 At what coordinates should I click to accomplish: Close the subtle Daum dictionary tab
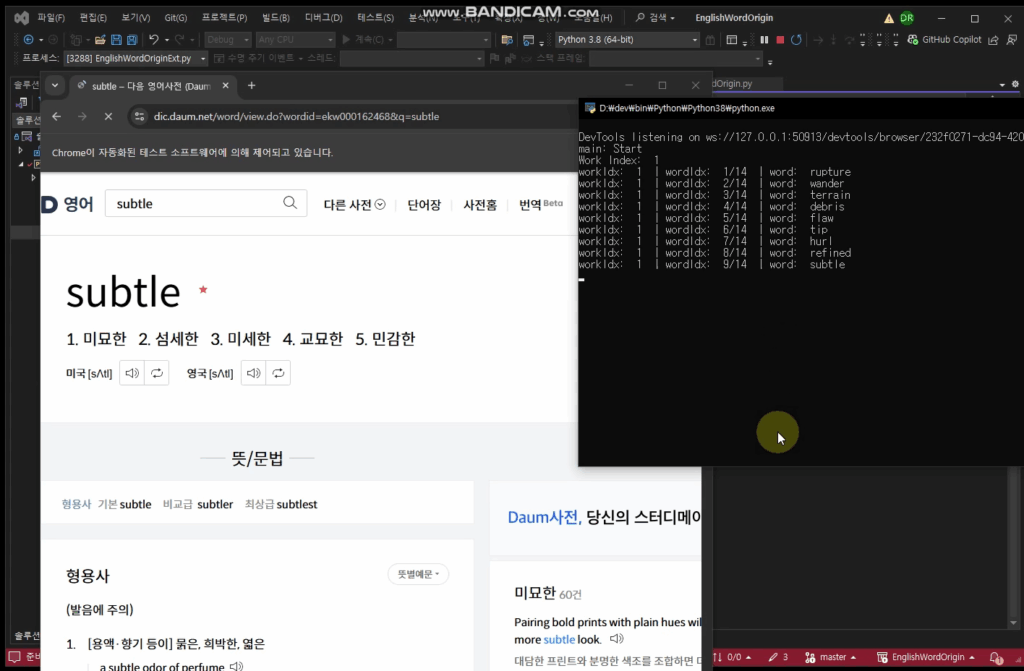[225, 86]
